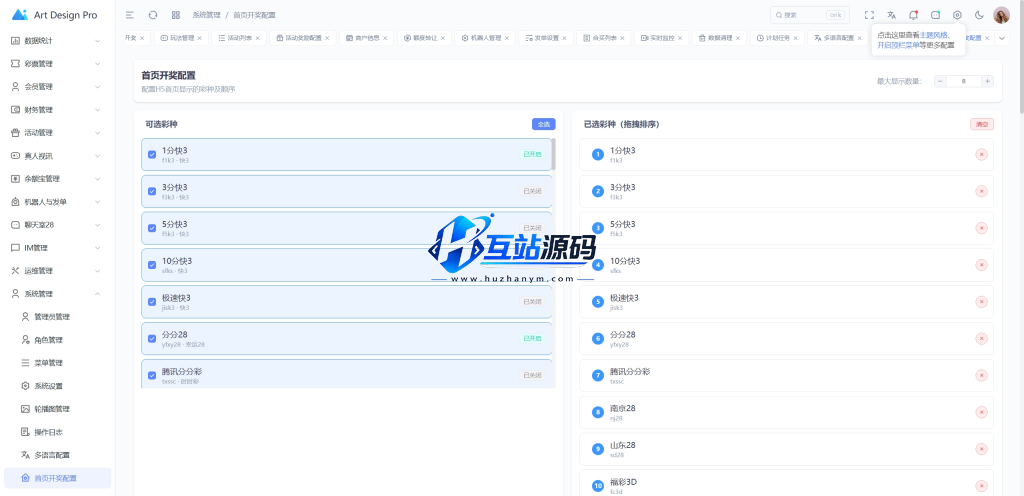Screen dimensions: 1024x496
Task: Remove 福彩3D from the selected list
Action: click(982, 486)
